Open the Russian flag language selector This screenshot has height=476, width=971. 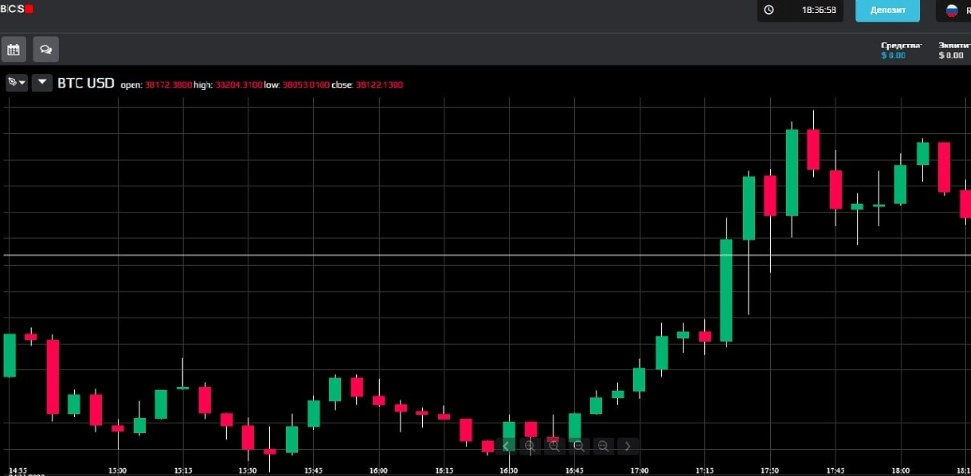[x=952, y=11]
